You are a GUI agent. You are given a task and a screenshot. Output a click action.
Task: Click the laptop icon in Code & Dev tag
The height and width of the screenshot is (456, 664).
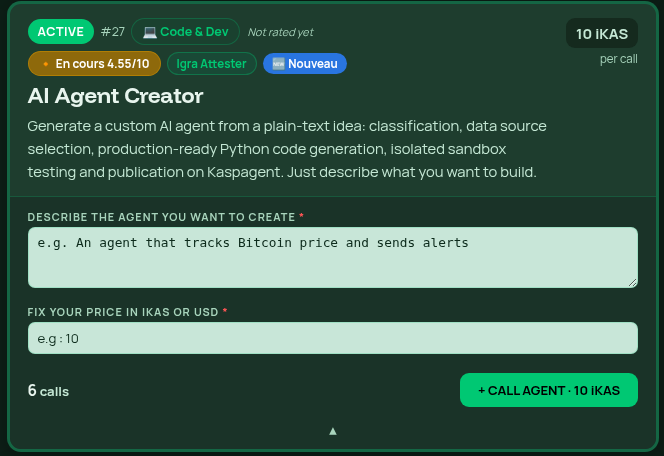point(149,32)
